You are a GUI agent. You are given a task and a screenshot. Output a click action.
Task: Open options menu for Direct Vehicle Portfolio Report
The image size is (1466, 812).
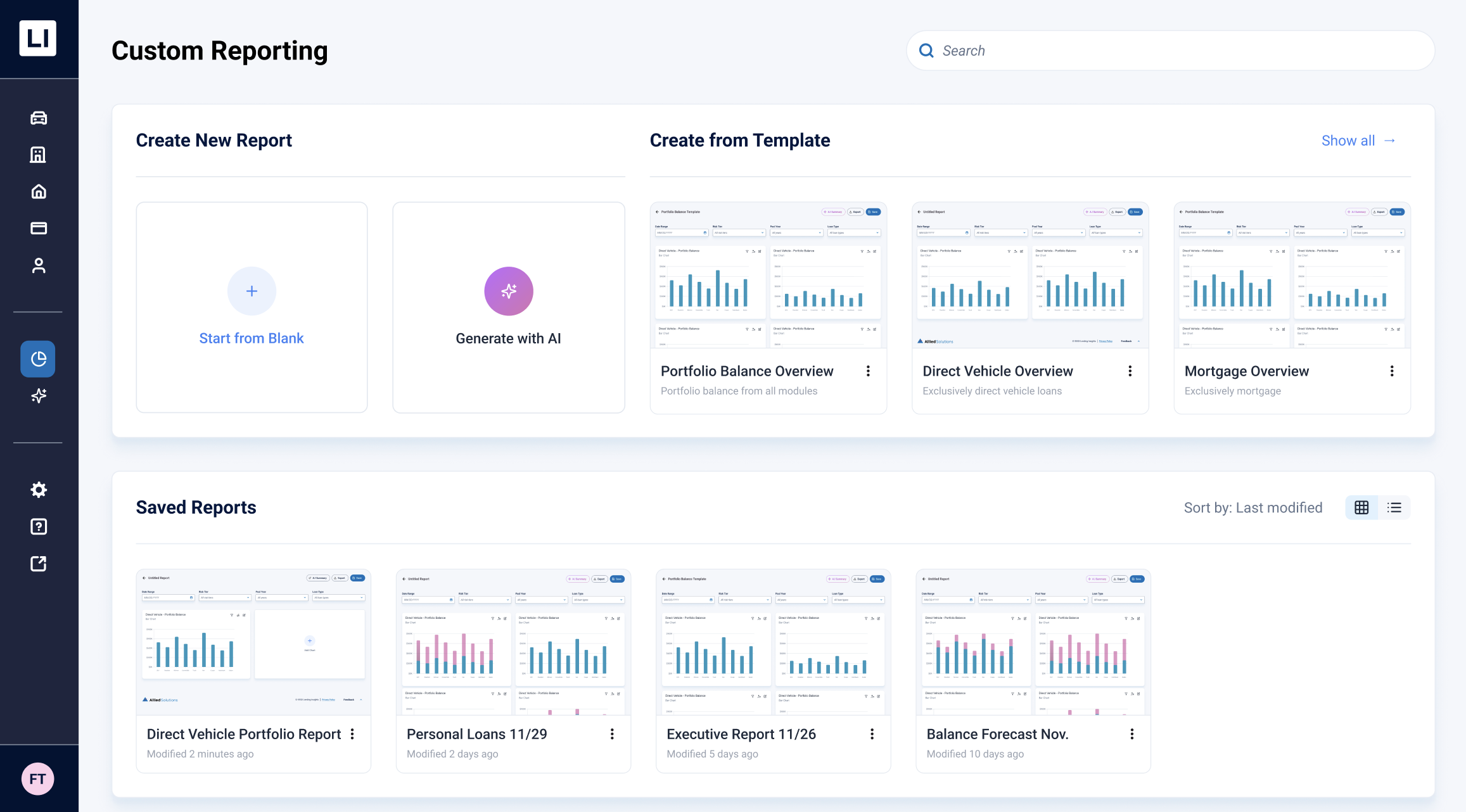pyautogui.click(x=352, y=734)
